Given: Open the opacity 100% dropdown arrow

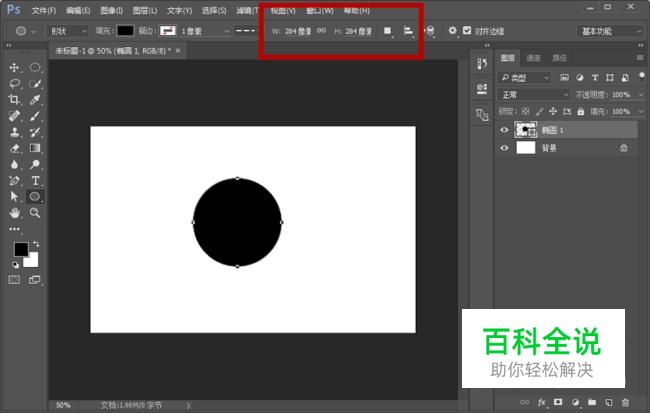Looking at the screenshot, I should pyautogui.click(x=640, y=95).
